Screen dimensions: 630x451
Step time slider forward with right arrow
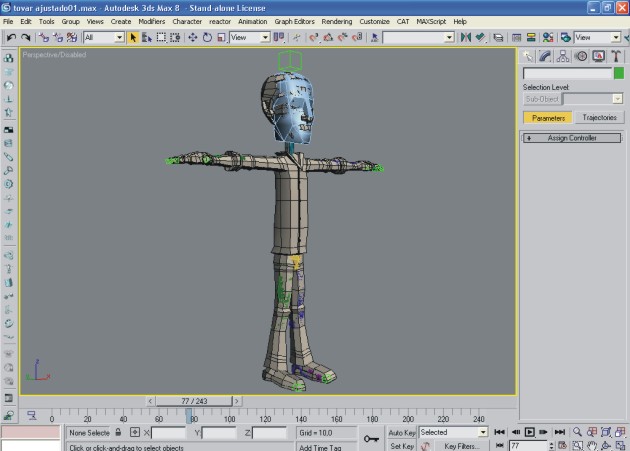[x=237, y=401]
